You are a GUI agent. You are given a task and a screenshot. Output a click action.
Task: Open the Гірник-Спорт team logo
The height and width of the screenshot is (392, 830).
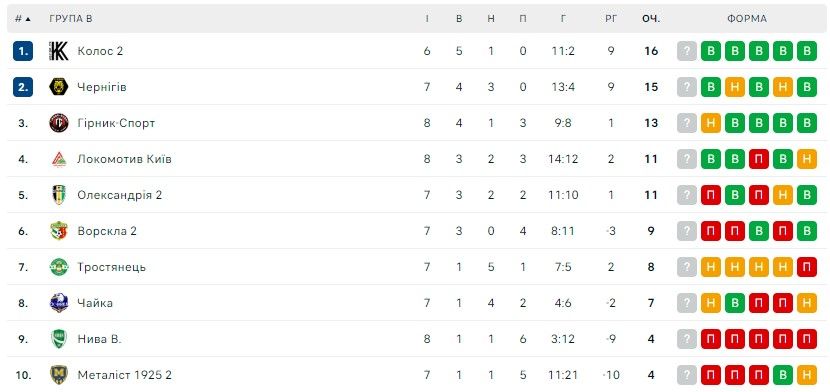click(x=59, y=123)
